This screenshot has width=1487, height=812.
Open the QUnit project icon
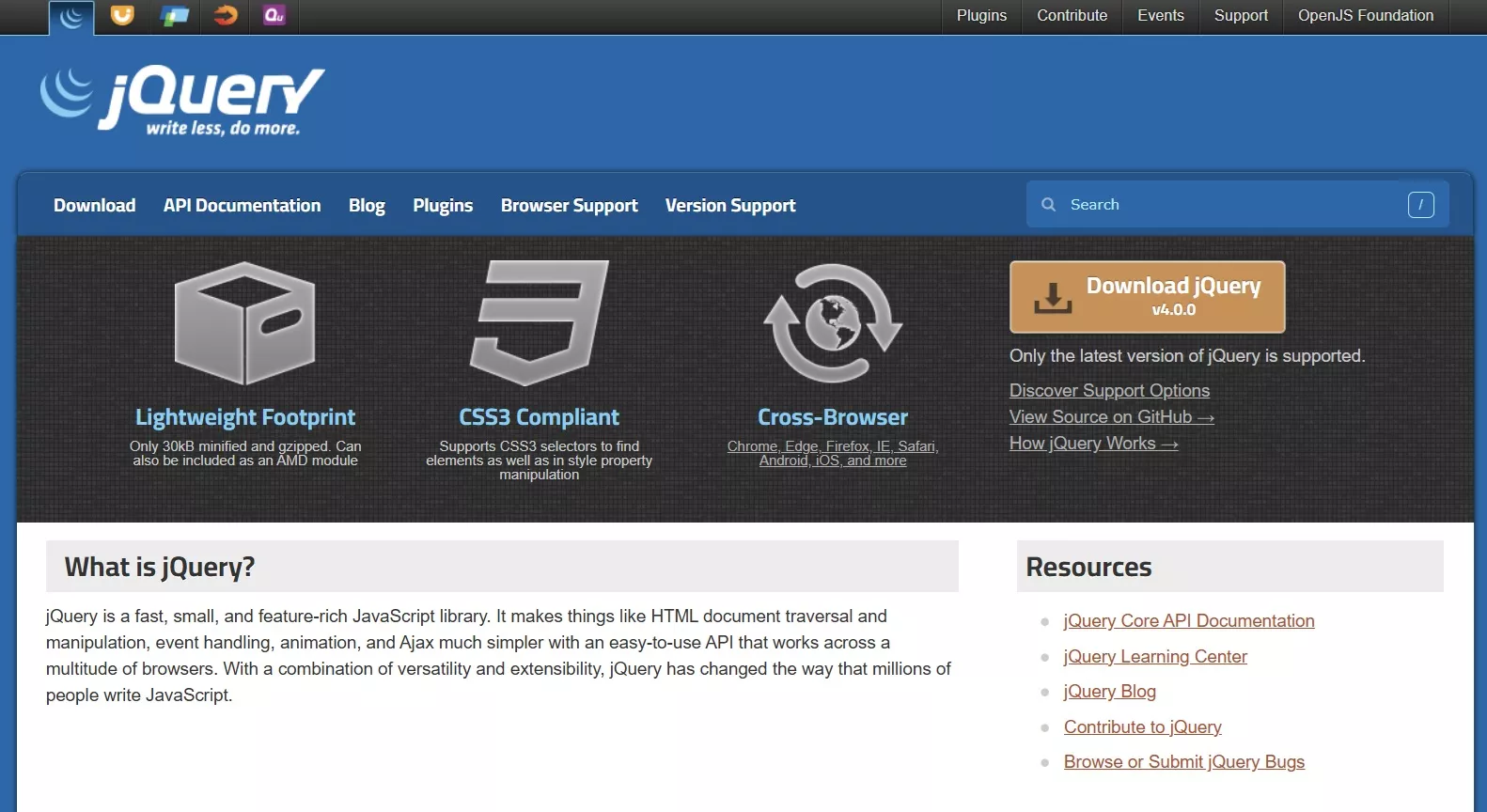pyautogui.click(x=274, y=15)
